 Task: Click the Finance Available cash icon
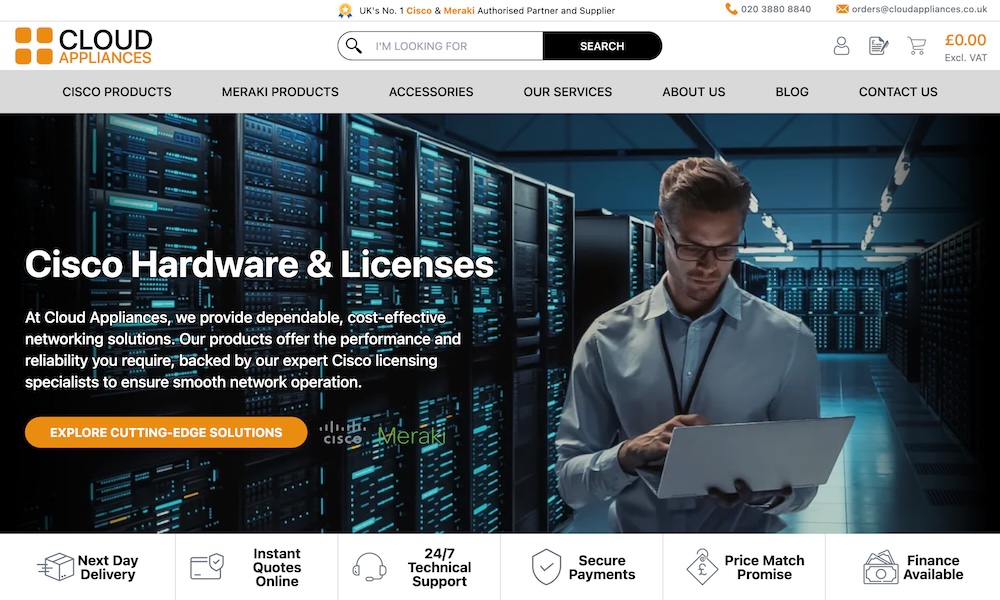[881, 567]
